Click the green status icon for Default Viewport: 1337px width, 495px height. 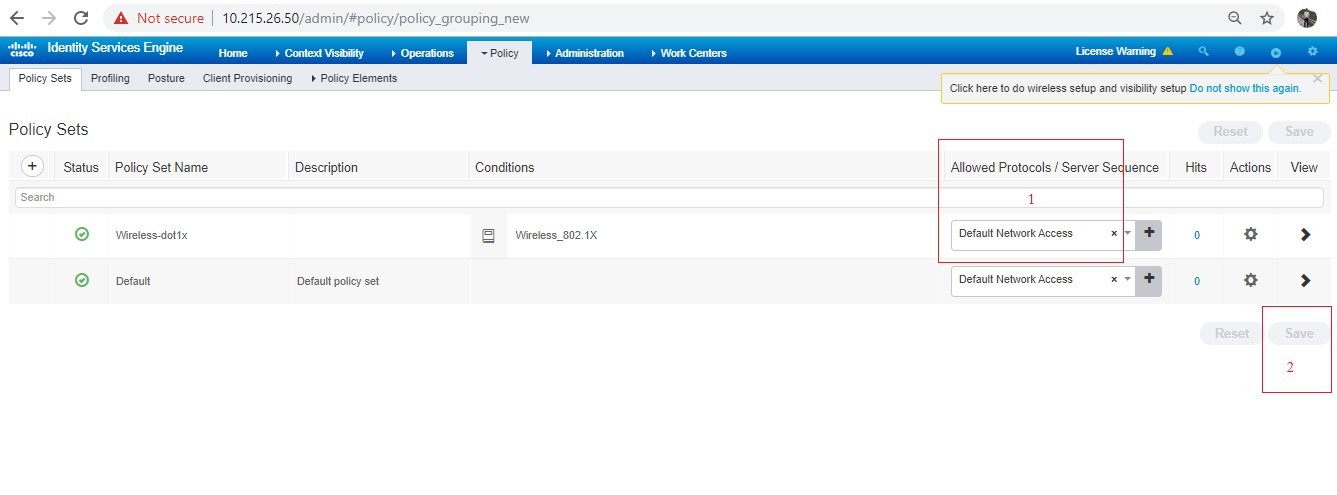pyautogui.click(x=82, y=280)
